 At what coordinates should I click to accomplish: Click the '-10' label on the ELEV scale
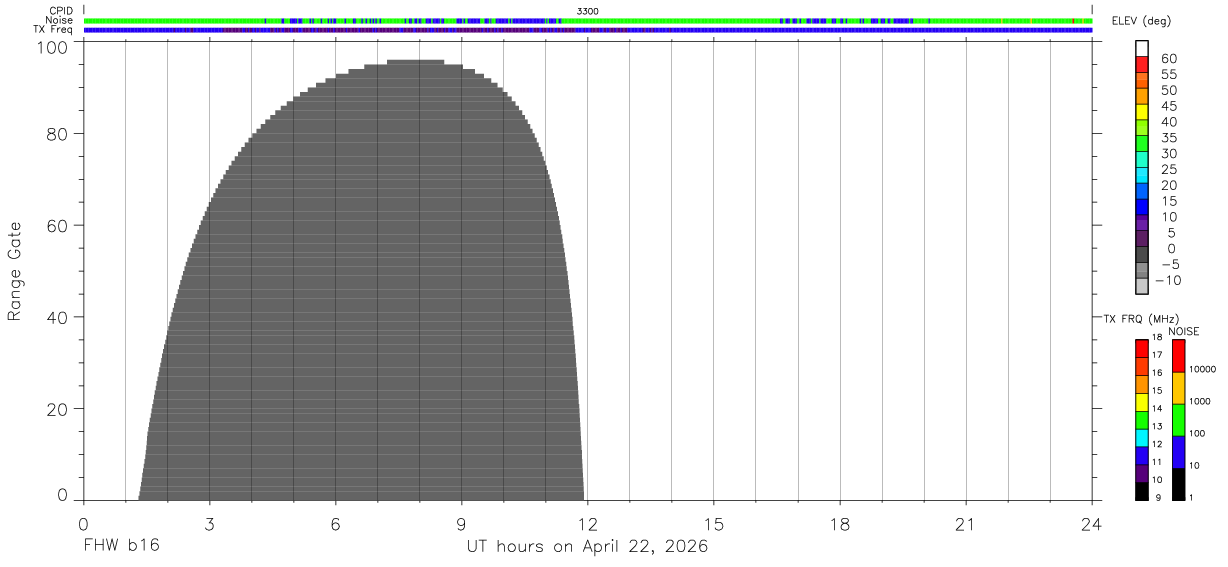pyautogui.click(x=1166, y=280)
